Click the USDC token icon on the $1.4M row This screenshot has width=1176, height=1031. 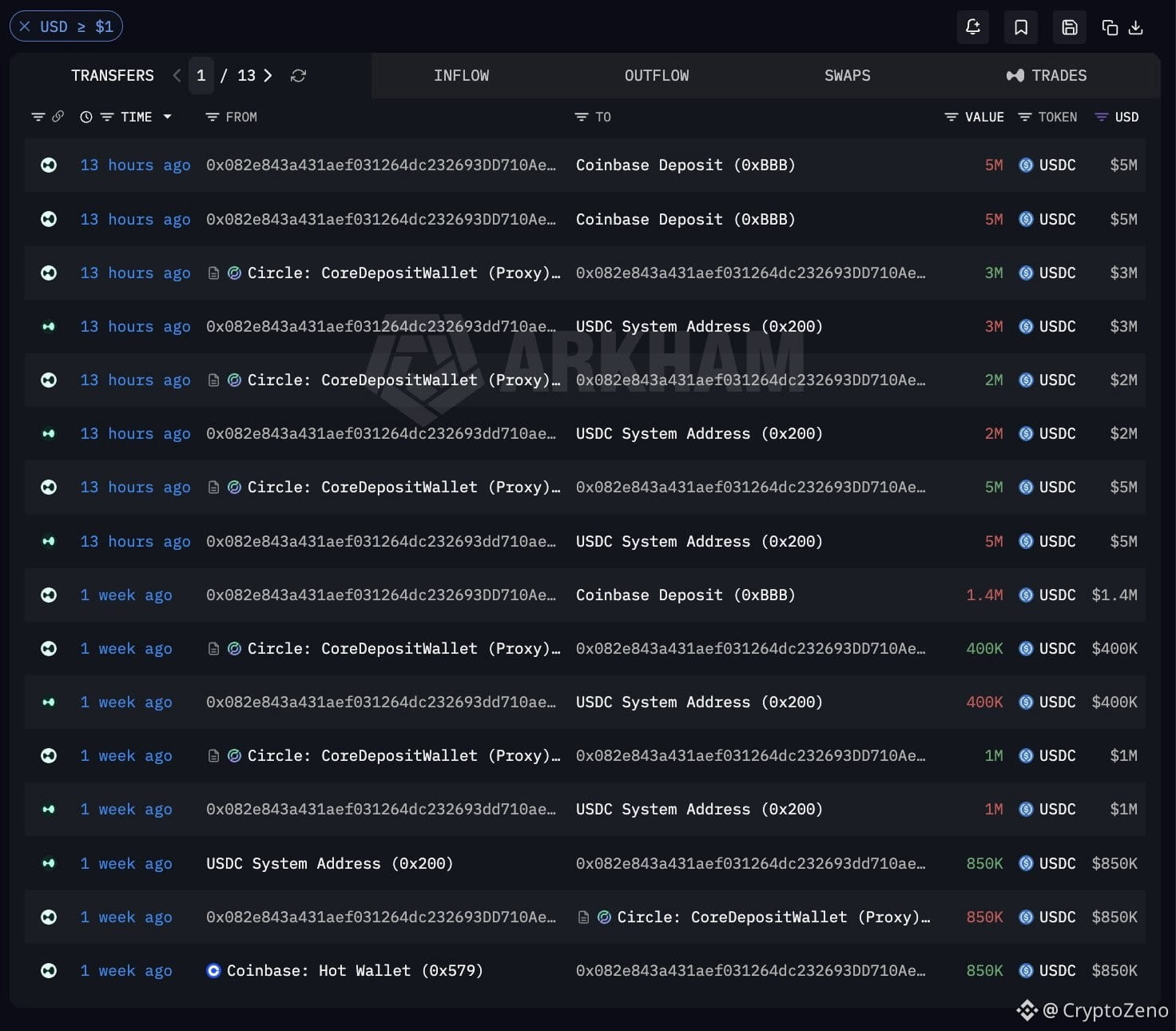tap(1026, 595)
